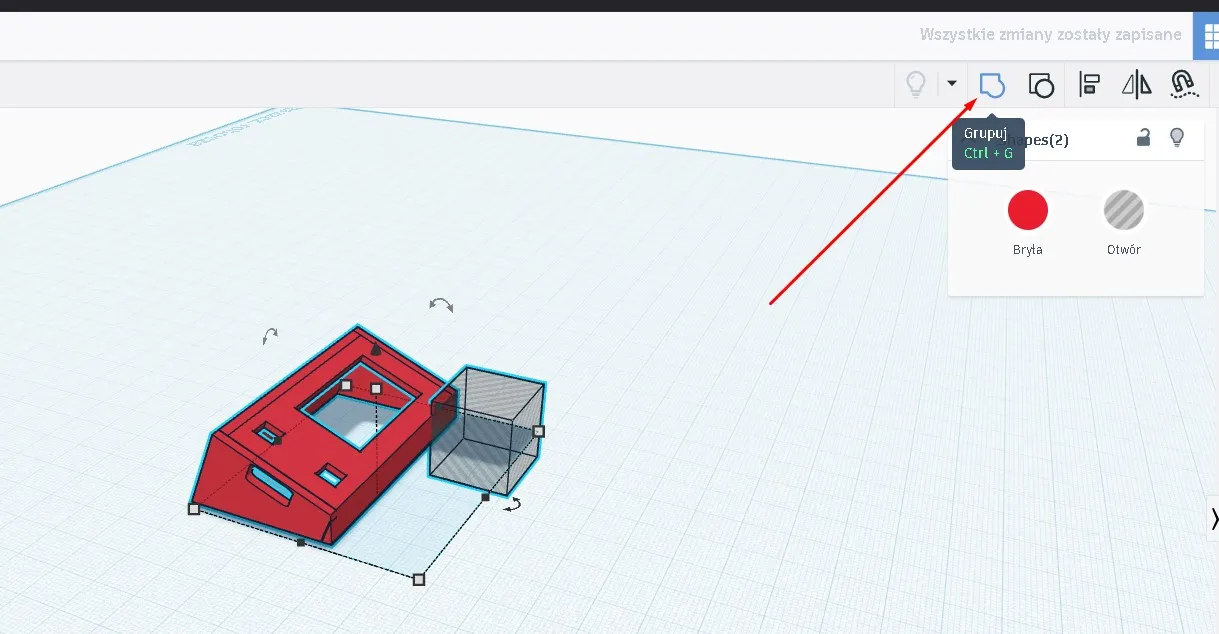Click the corner resize handle at the bottom of the selection

(419, 579)
